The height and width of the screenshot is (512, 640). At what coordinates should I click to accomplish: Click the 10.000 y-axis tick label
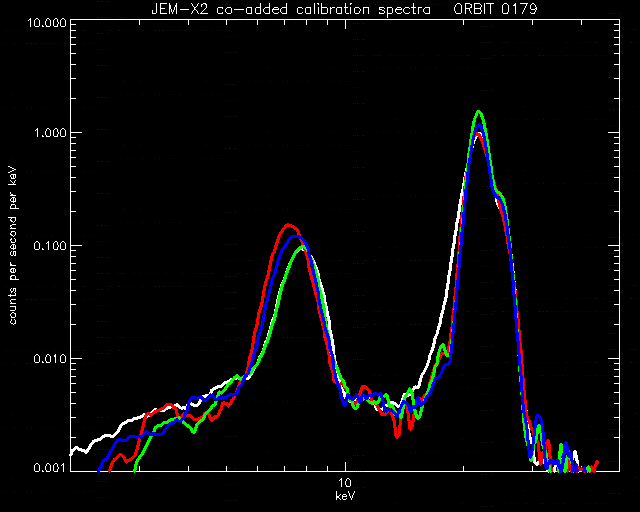tap(47, 21)
